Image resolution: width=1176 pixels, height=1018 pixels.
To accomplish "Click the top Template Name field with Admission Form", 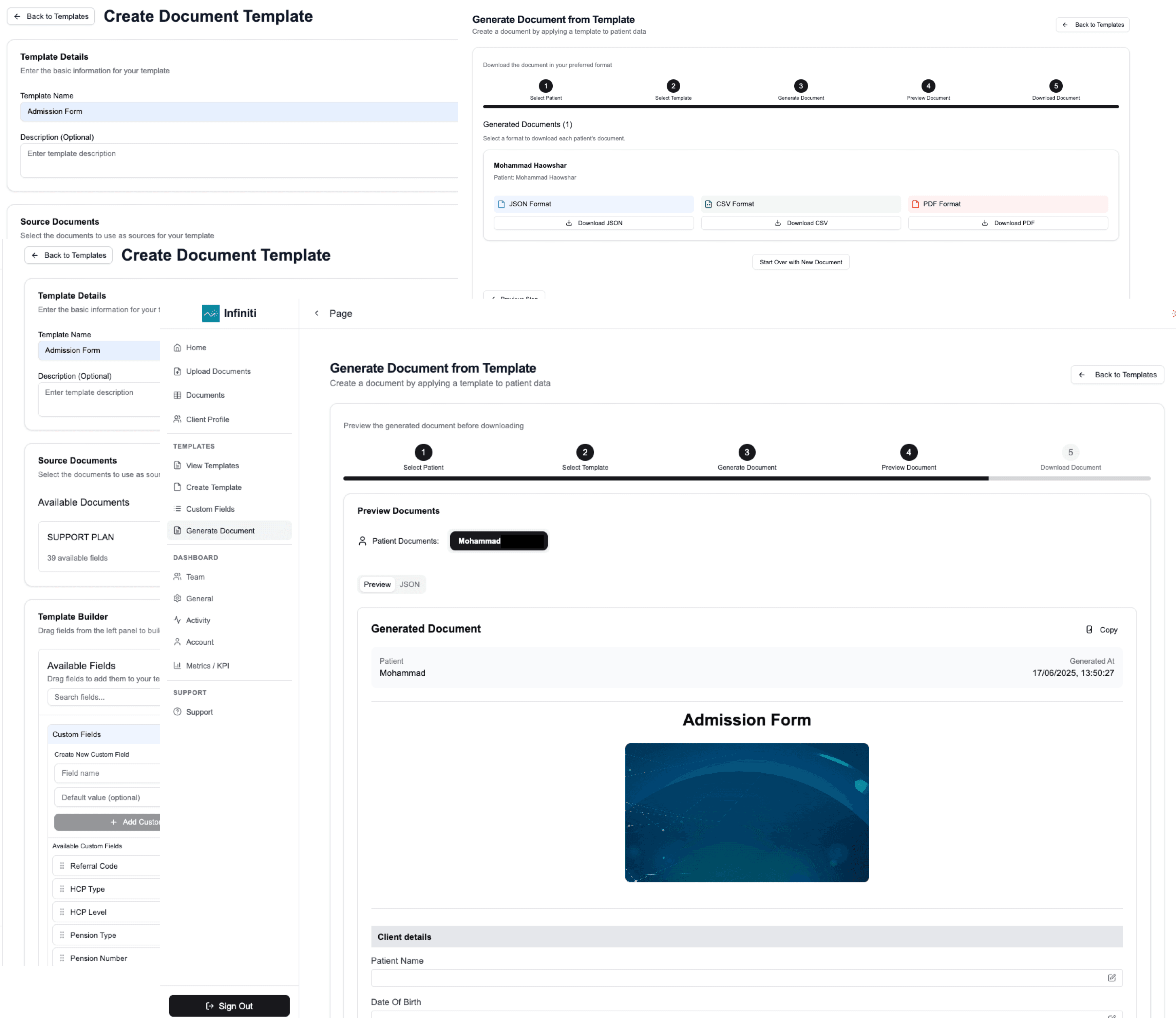I will [239, 111].
